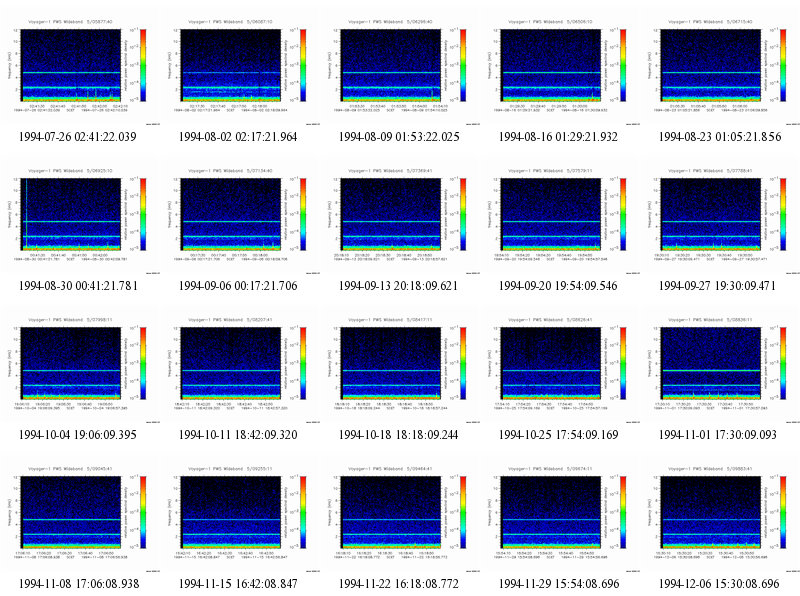The height and width of the screenshot is (596, 800).
Task: Click the caption text 1994-07-26 02:41:22.039
Action: [x=78, y=137]
